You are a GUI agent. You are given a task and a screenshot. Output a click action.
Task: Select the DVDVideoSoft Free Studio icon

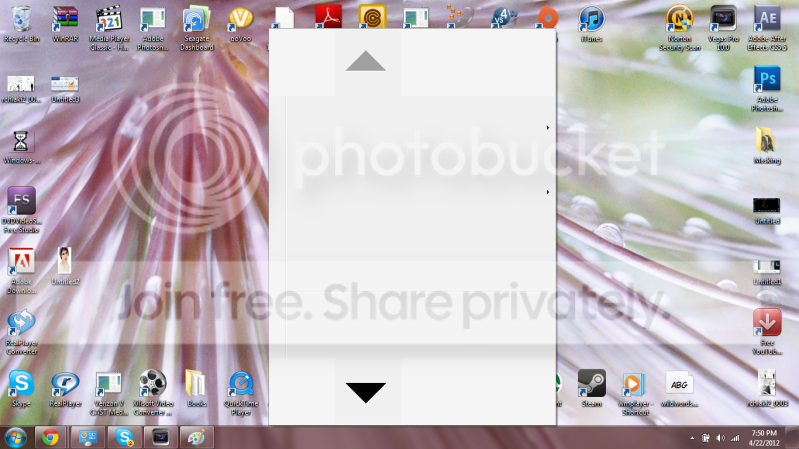[x=21, y=210]
